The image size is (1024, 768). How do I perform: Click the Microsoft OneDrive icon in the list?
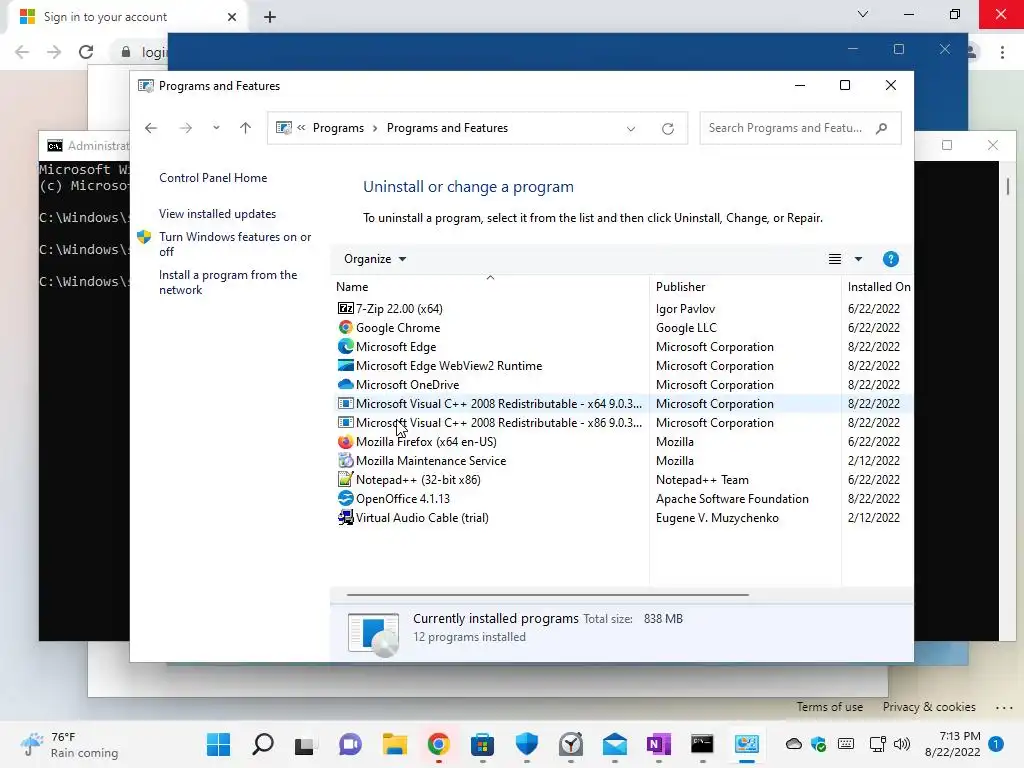(x=345, y=384)
